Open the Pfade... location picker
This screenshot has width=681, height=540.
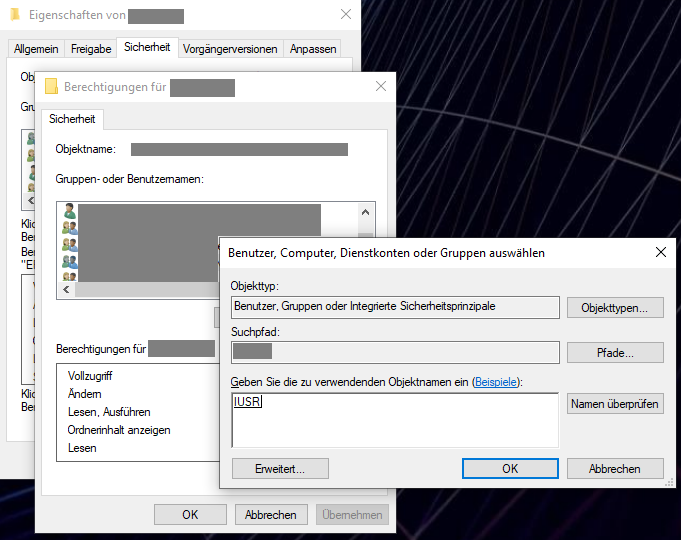coord(615,353)
